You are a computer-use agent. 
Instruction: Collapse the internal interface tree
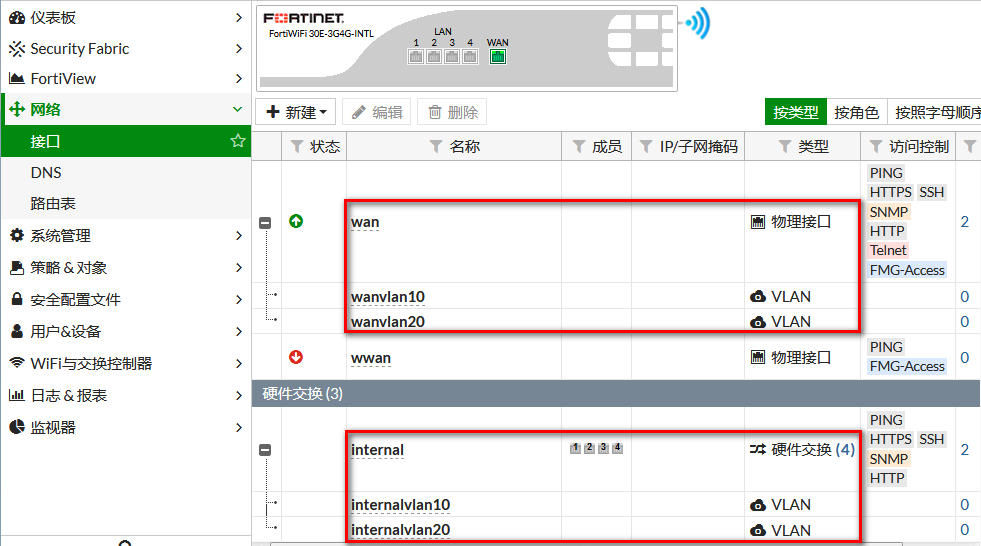[x=265, y=450]
